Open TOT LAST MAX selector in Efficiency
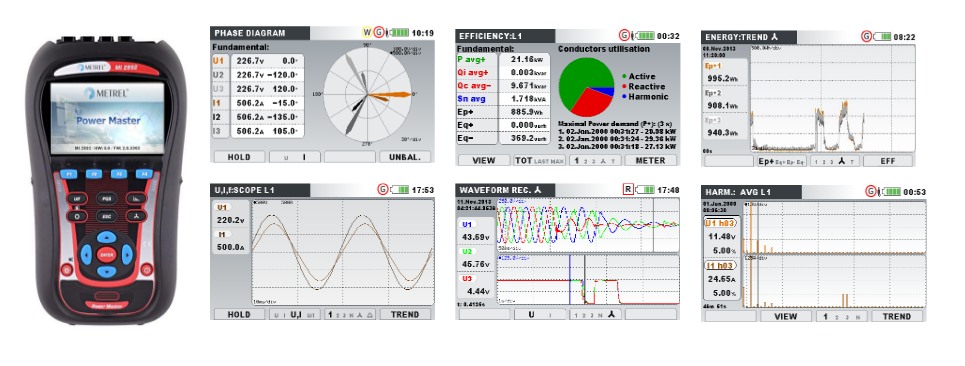This screenshot has width=965, height=366. (540, 161)
